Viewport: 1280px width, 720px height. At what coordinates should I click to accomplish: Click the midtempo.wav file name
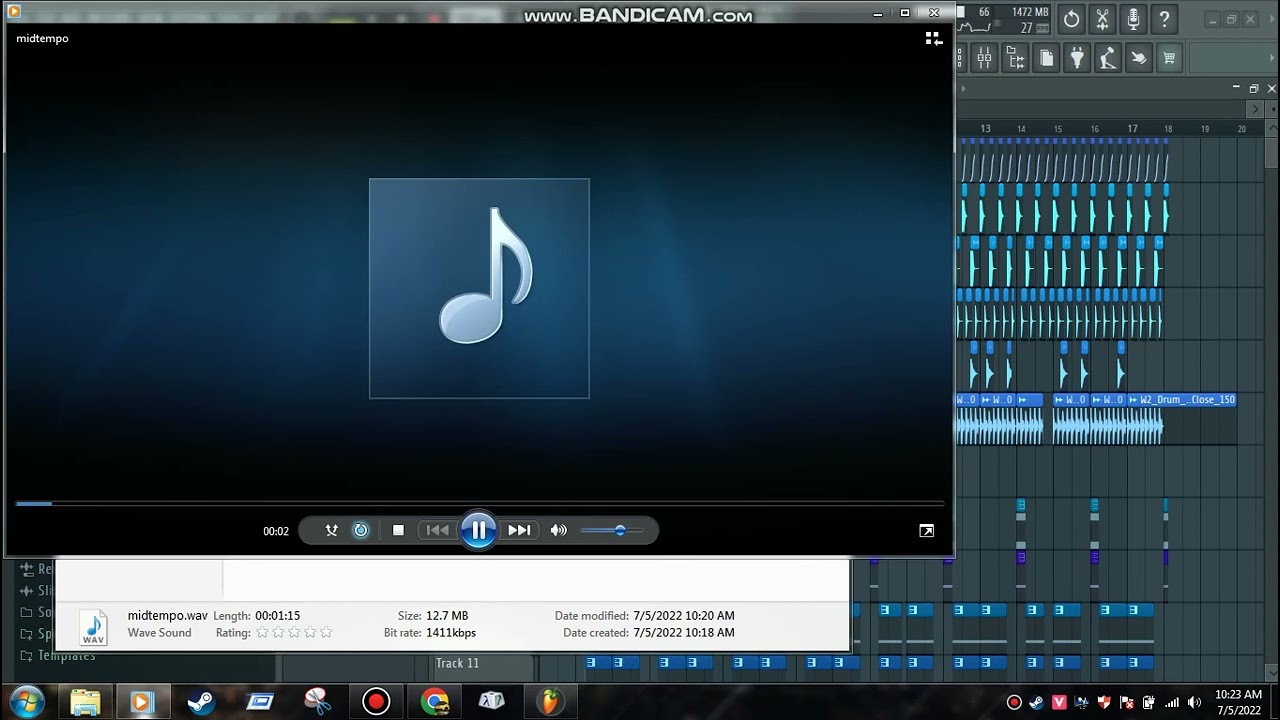click(x=168, y=616)
